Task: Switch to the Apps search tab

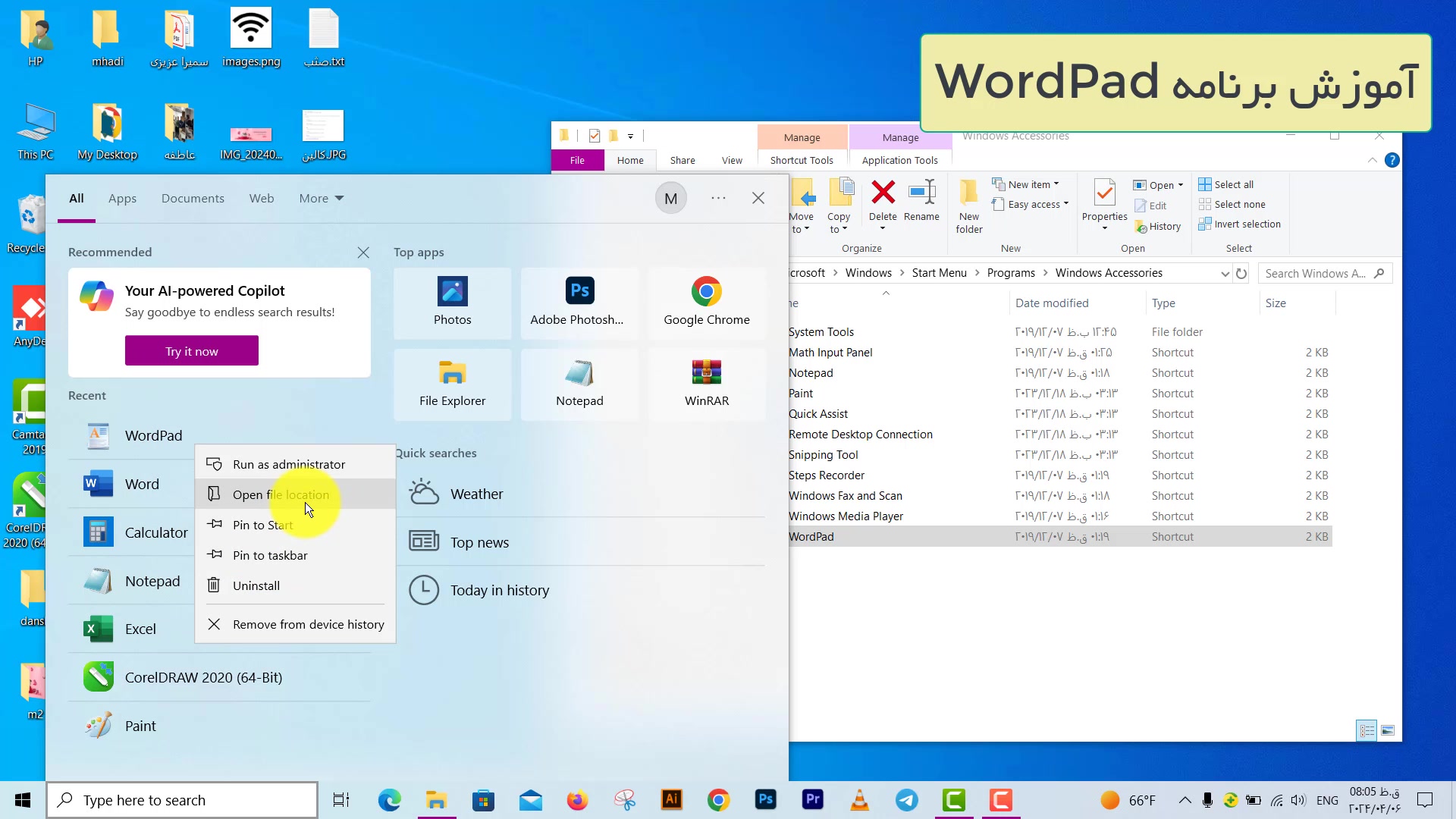Action: coord(122,199)
